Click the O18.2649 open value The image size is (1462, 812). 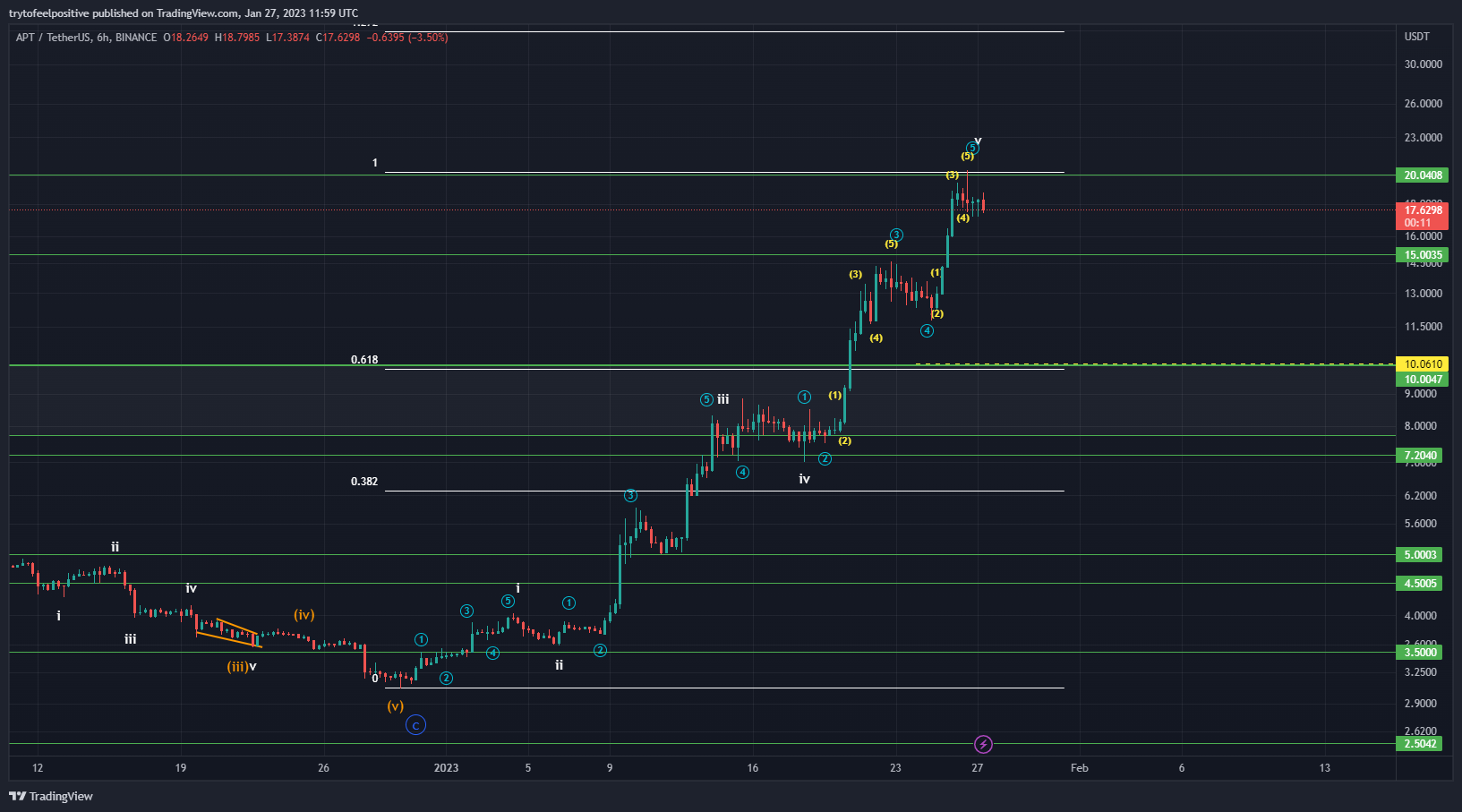tap(186, 38)
